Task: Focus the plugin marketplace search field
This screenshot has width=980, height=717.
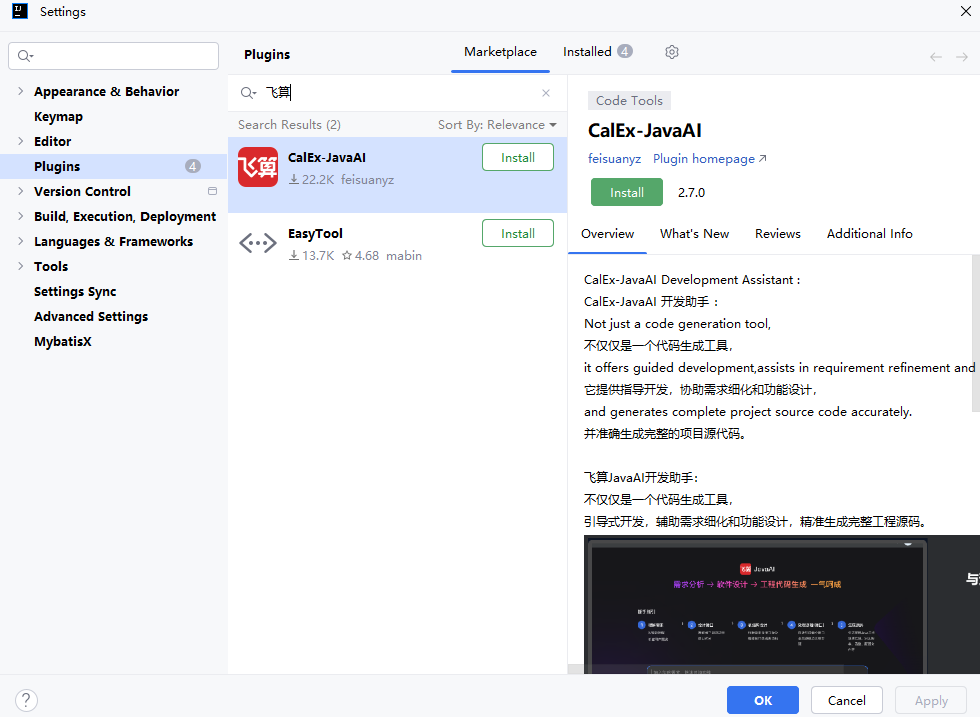Action: pyautogui.click(x=400, y=93)
